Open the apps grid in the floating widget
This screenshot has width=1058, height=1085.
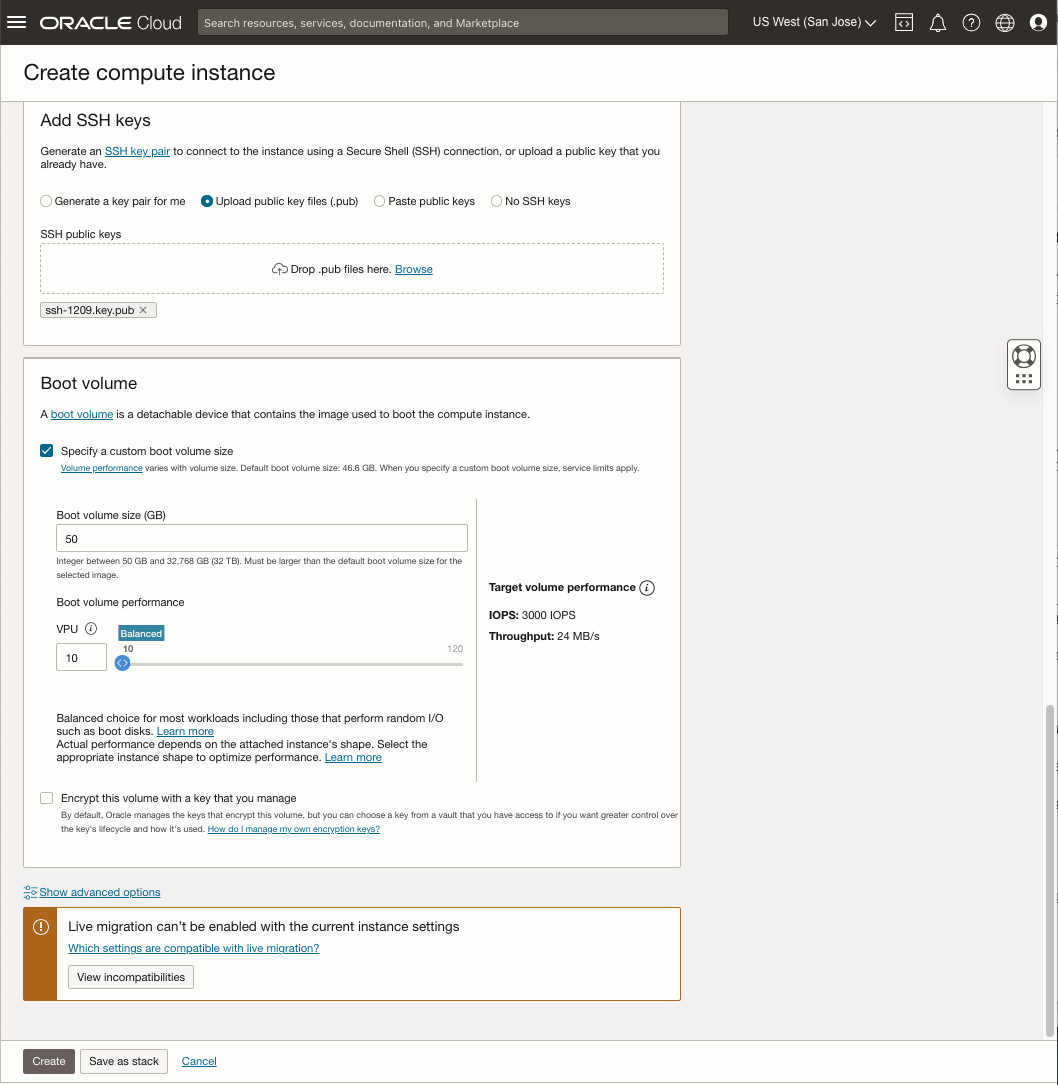[x=1023, y=378]
